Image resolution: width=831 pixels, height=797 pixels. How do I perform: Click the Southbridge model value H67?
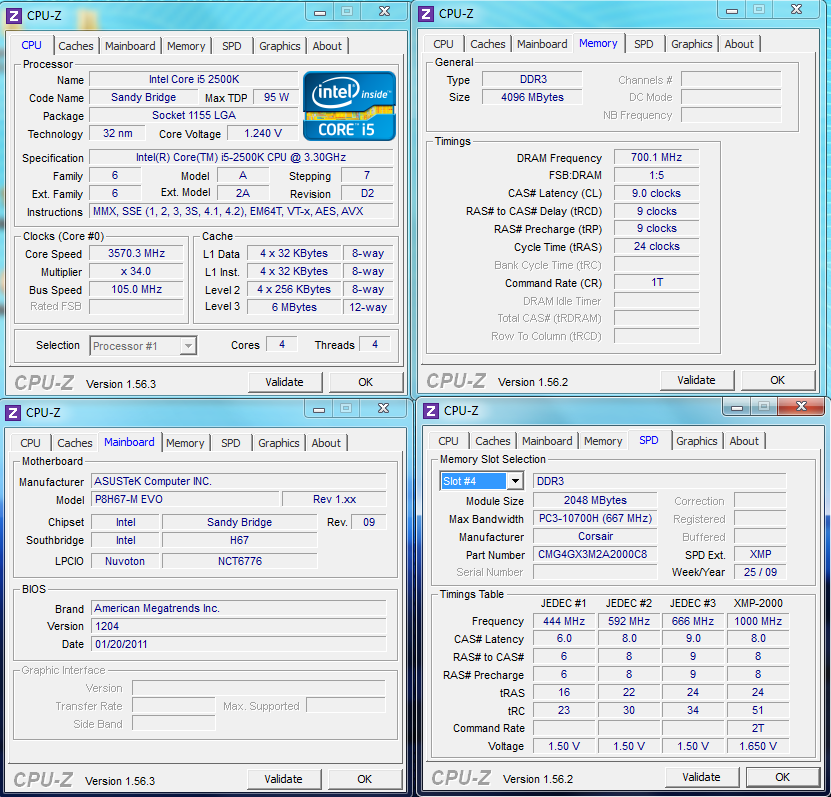pos(240,541)
